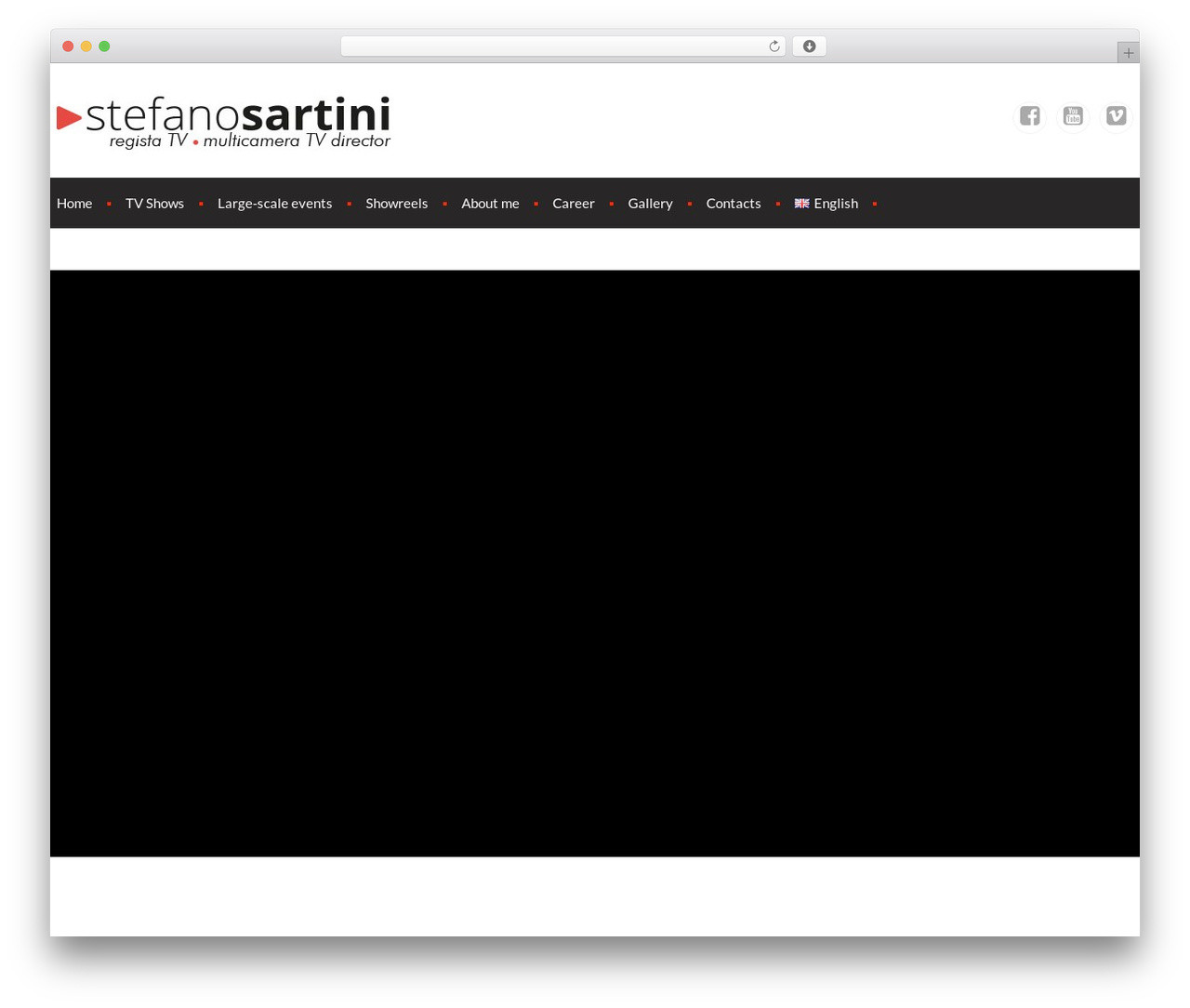Expand the English language switcher
This screenshot has height=1008, width=1190.
[826, 204]
